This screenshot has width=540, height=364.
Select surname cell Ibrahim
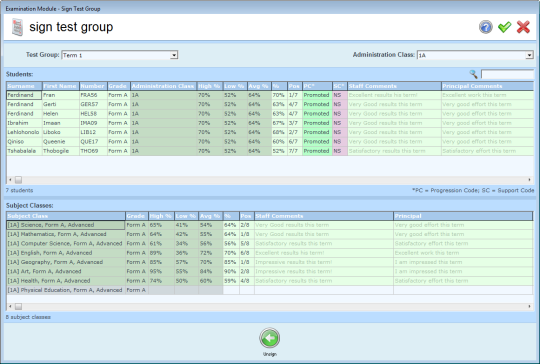pos(24,123)
